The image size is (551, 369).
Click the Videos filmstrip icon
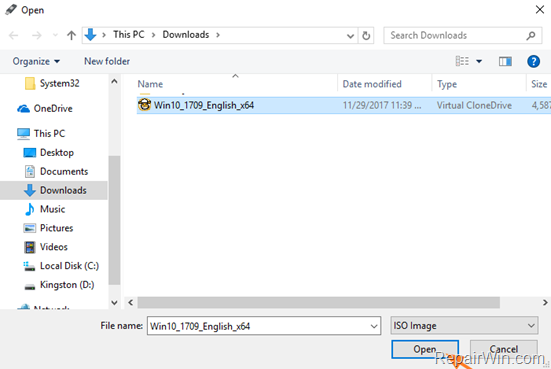point(30,247)
